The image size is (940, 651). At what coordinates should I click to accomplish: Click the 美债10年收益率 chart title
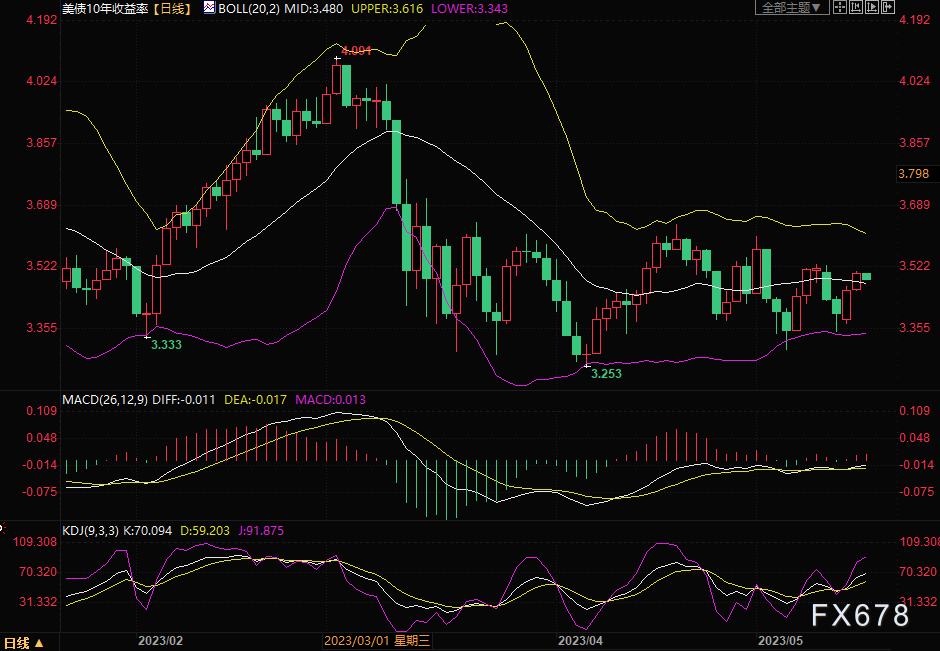[x=104, y=8]
